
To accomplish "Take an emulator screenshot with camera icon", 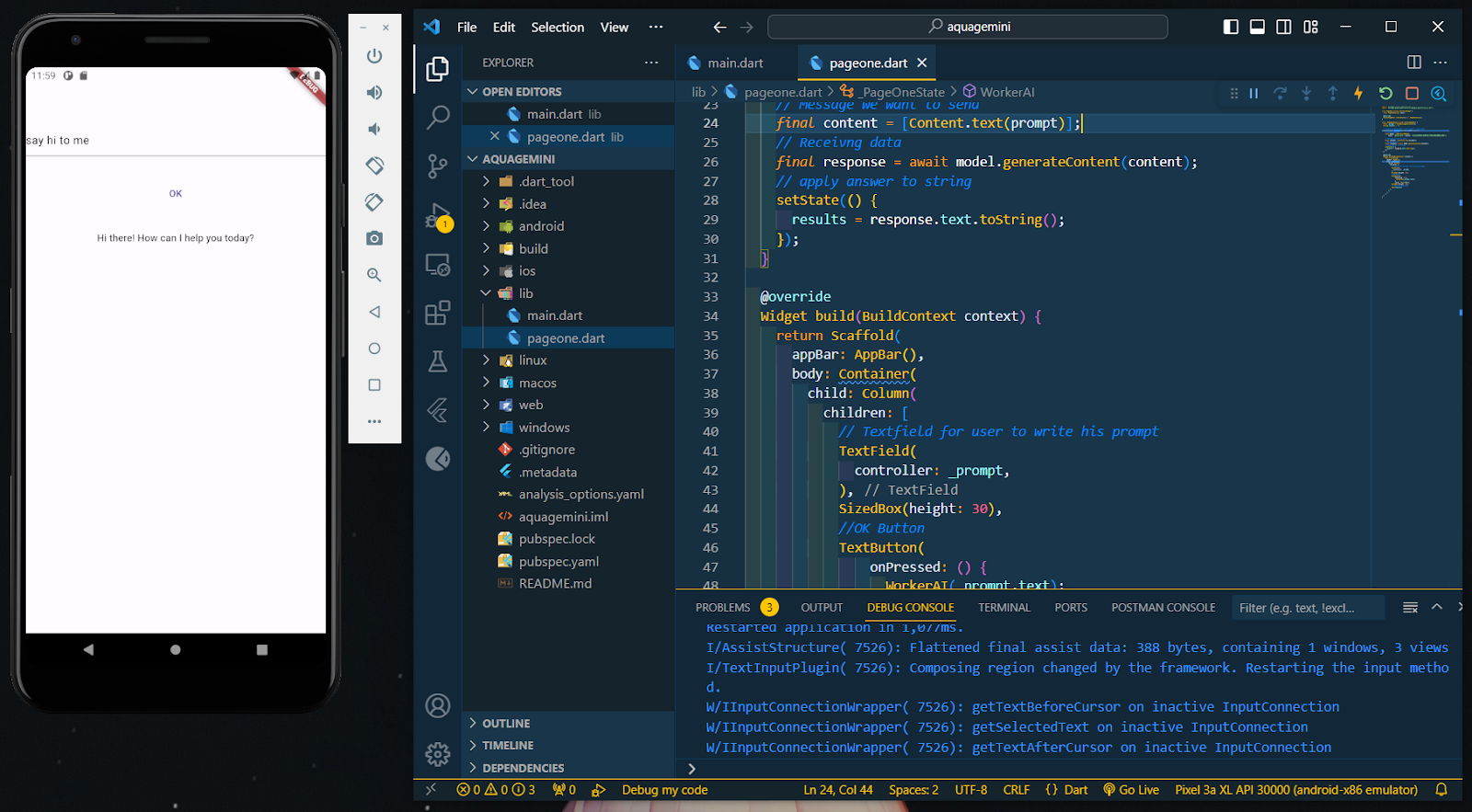I will pyautogui.click(x=374, y=238).
